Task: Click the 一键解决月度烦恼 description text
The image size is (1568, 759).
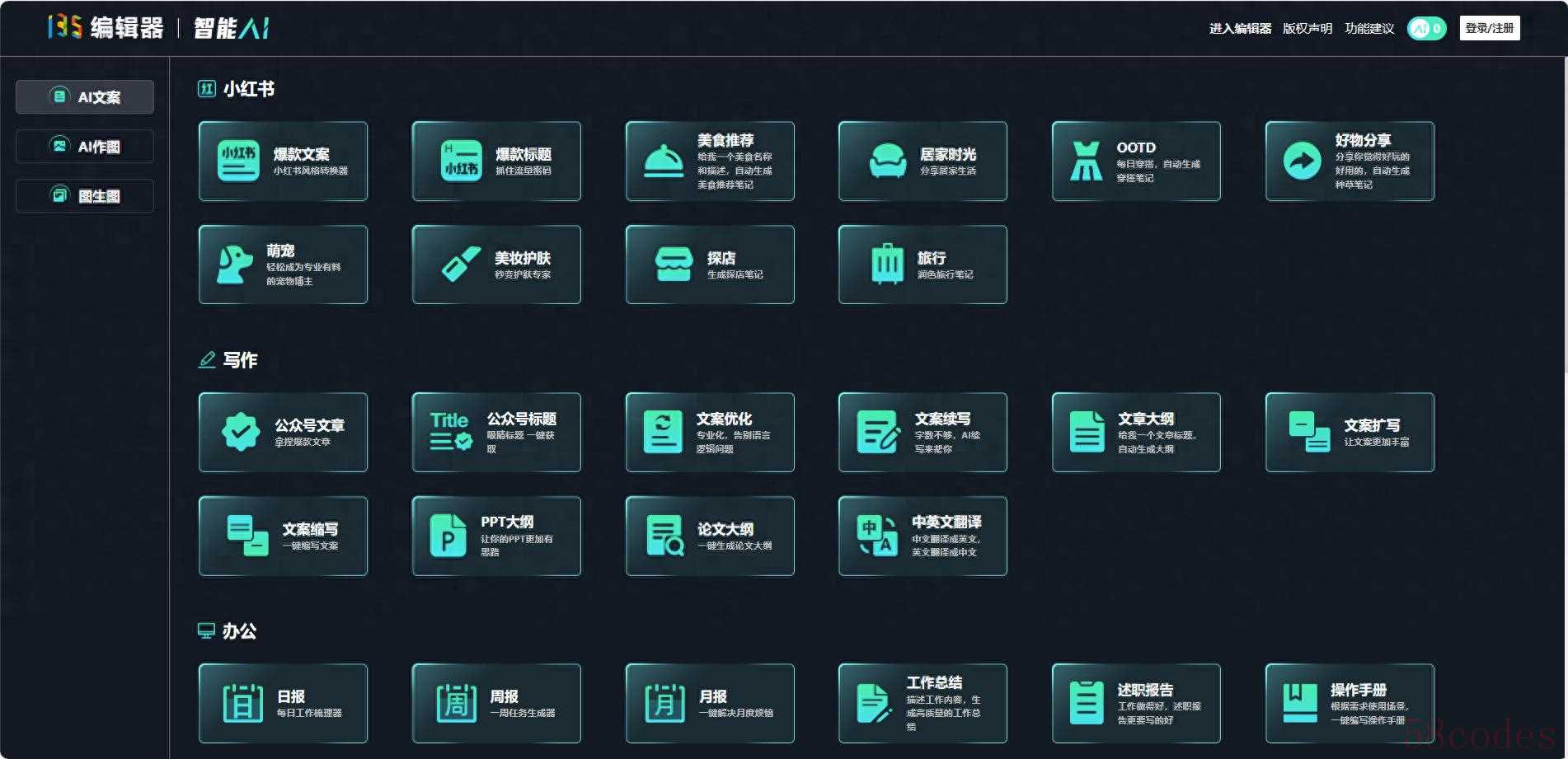Action: pyautogui.click(x=736, y=713)
